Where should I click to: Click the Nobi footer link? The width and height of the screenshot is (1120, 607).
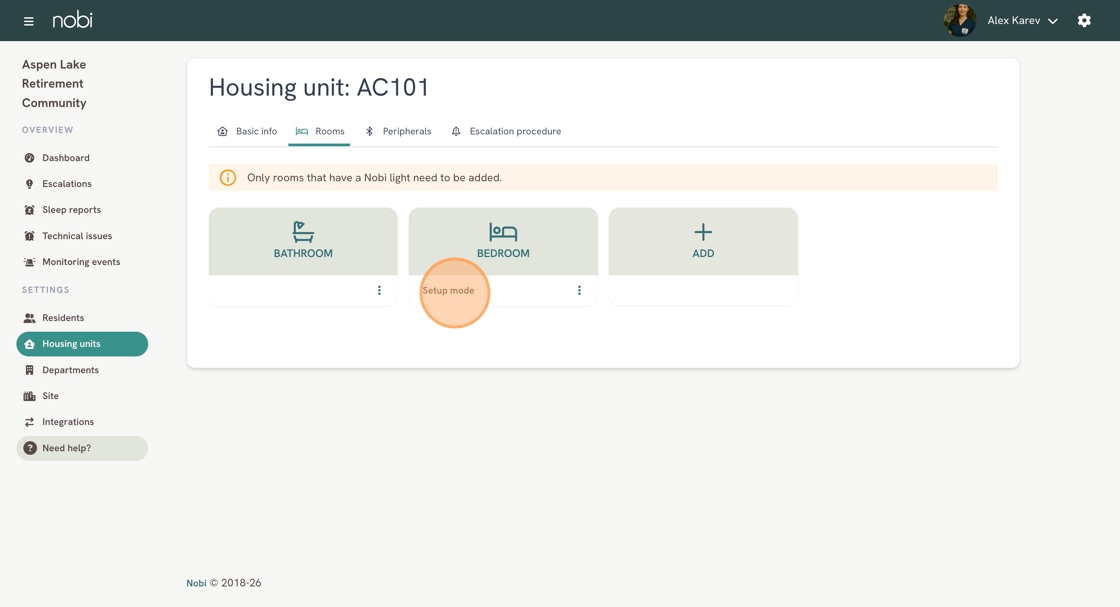196,583
